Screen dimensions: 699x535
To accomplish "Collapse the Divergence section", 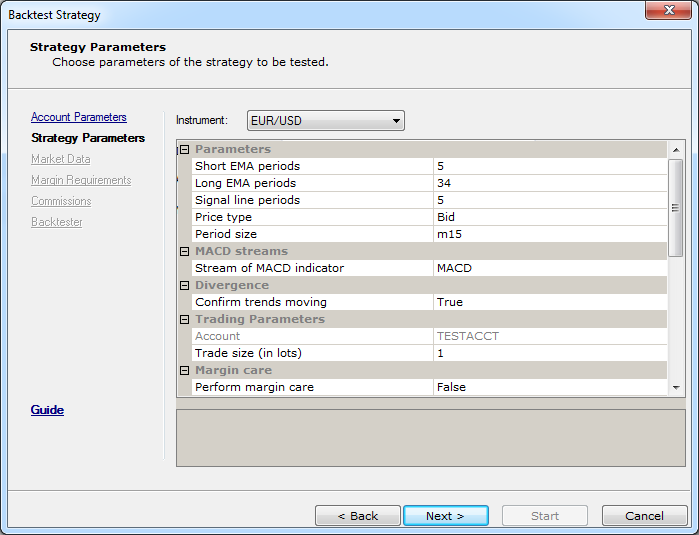I will pos(185,285).
